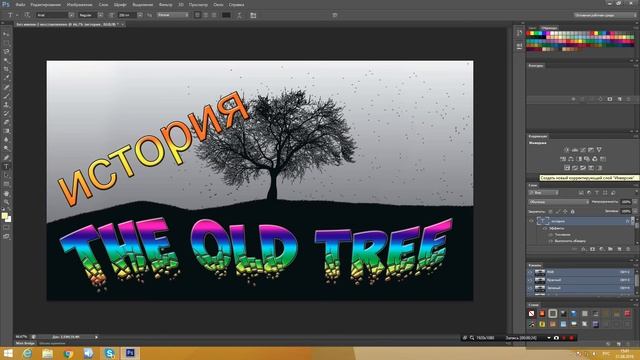Select the Hand tool
Image resolution: width=640 pixels, height=360 pixels.
coord(6,193)
